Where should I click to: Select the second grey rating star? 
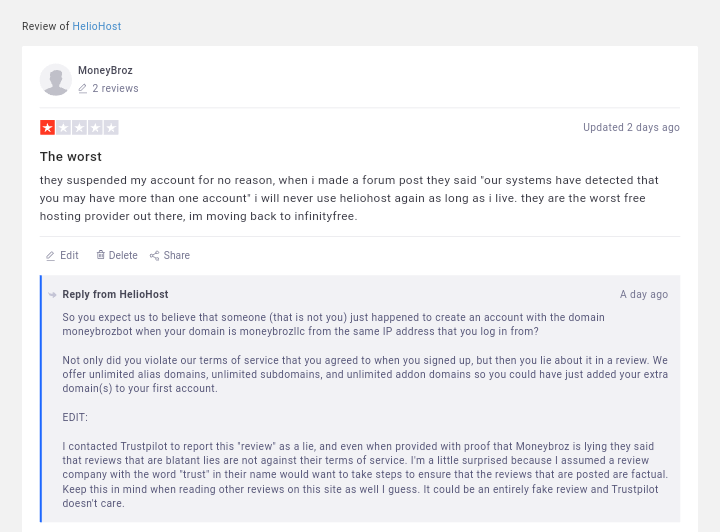click(63, 128)
